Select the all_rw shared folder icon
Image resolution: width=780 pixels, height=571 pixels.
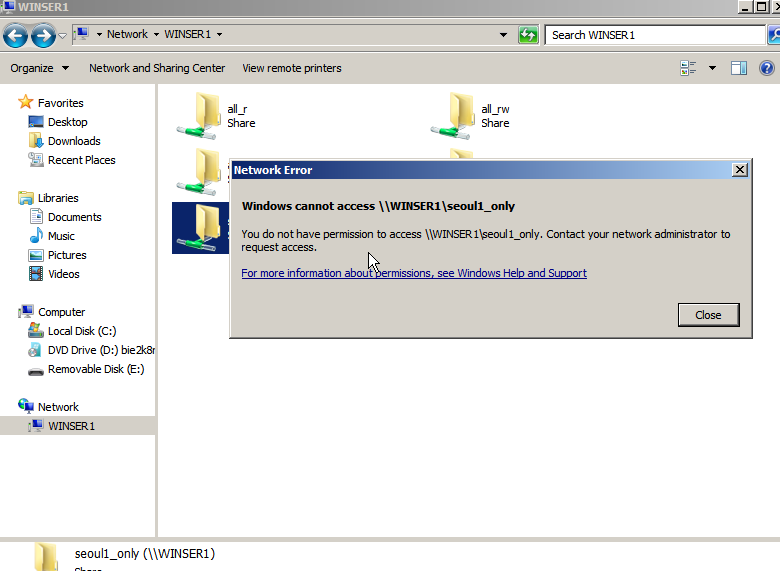453,115
